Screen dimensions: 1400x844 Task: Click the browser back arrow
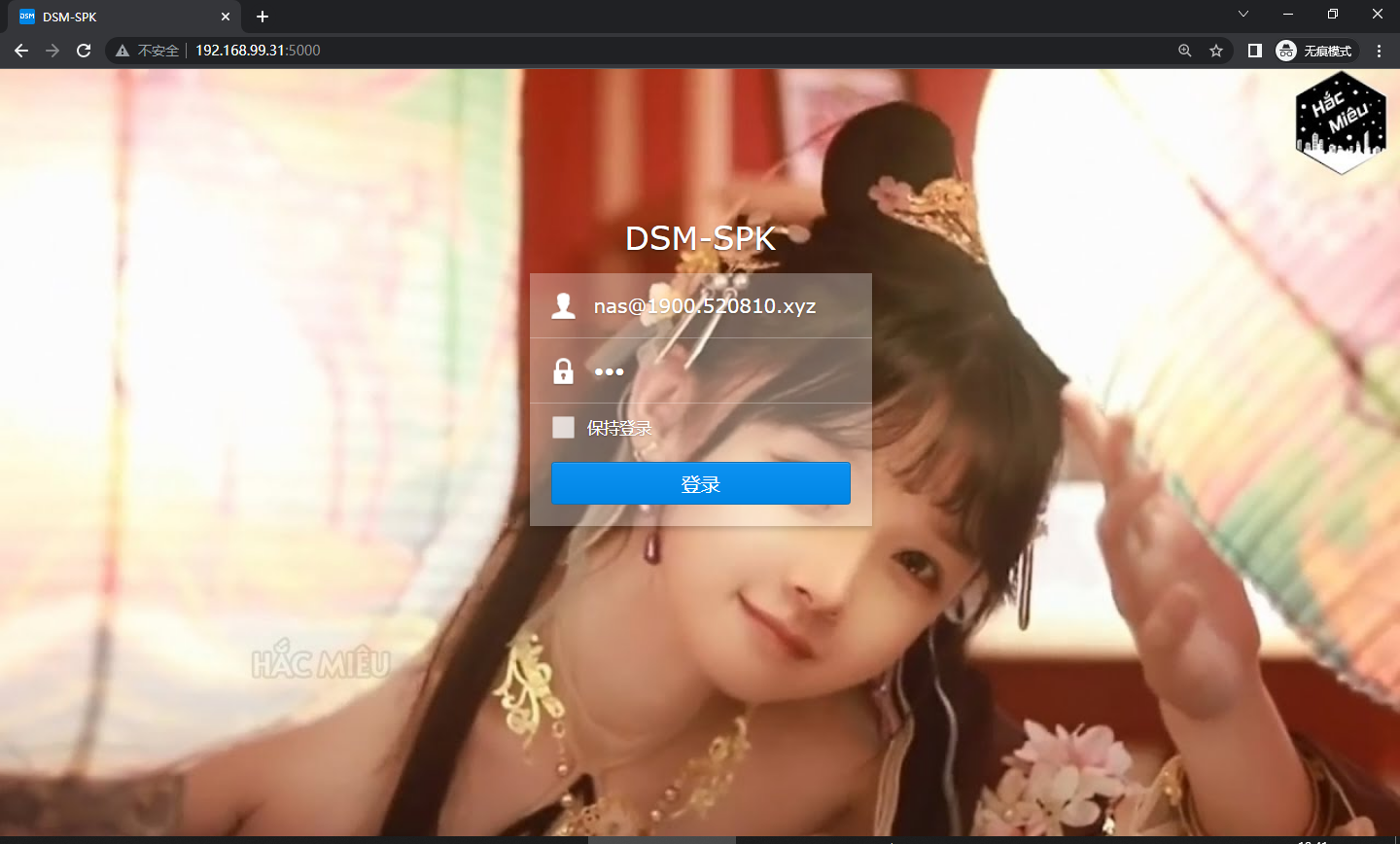tap(21, 51)
